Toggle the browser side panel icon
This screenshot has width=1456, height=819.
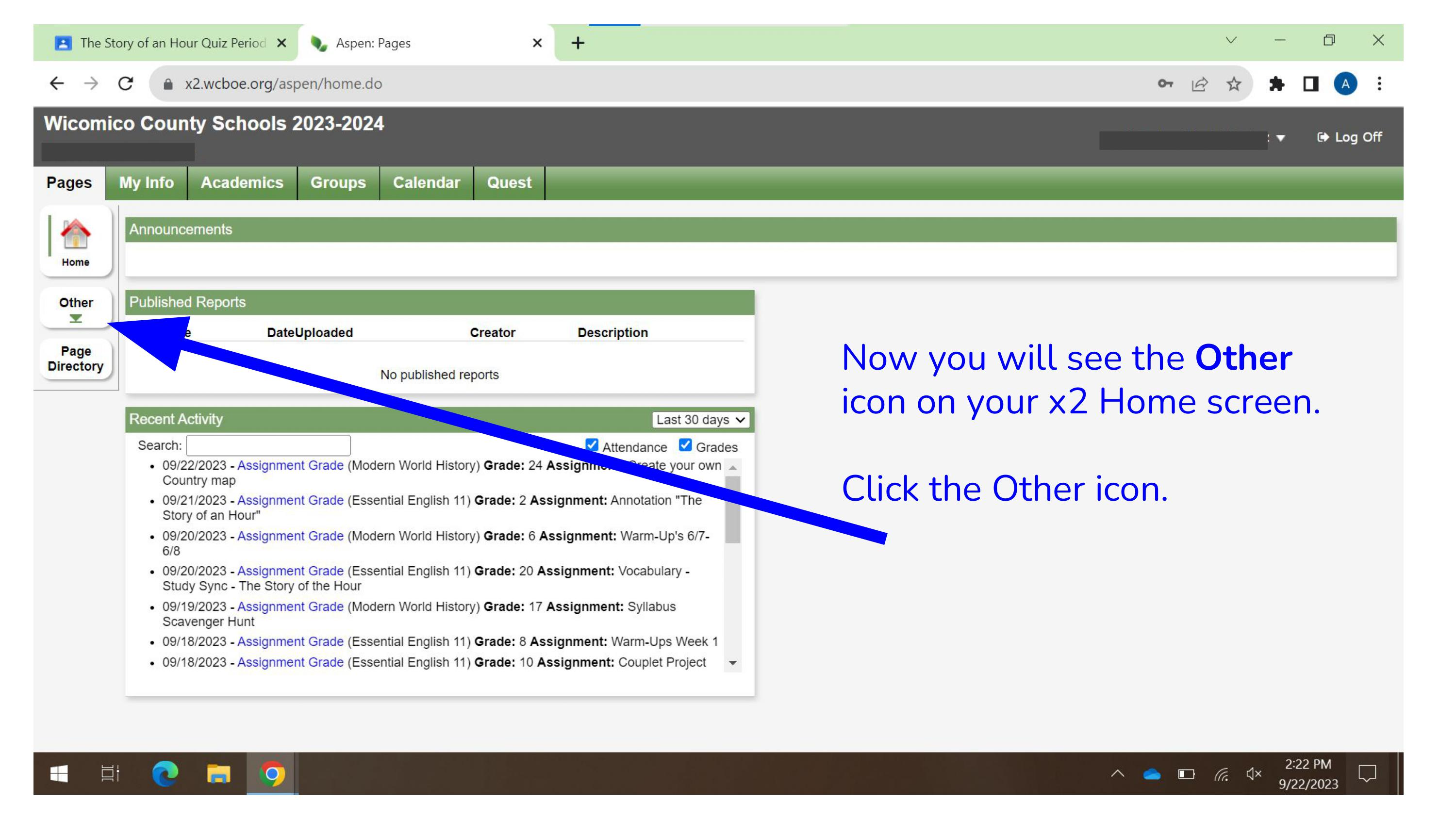(x=1311, y=83)
